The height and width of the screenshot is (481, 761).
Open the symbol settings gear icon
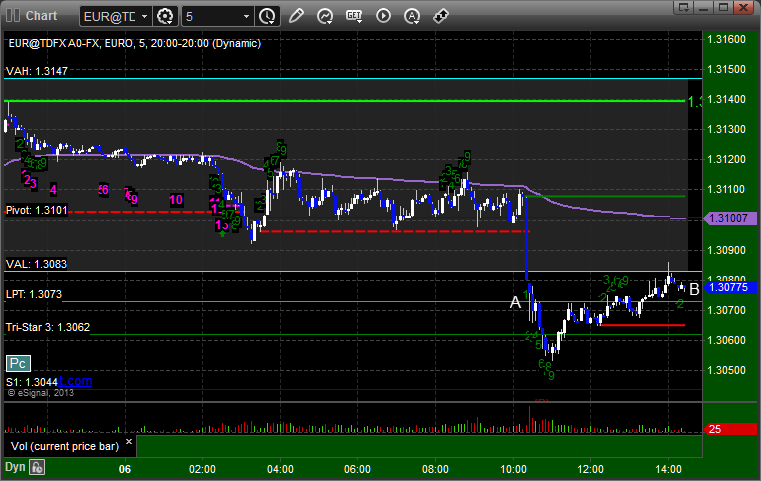(165, 17)
